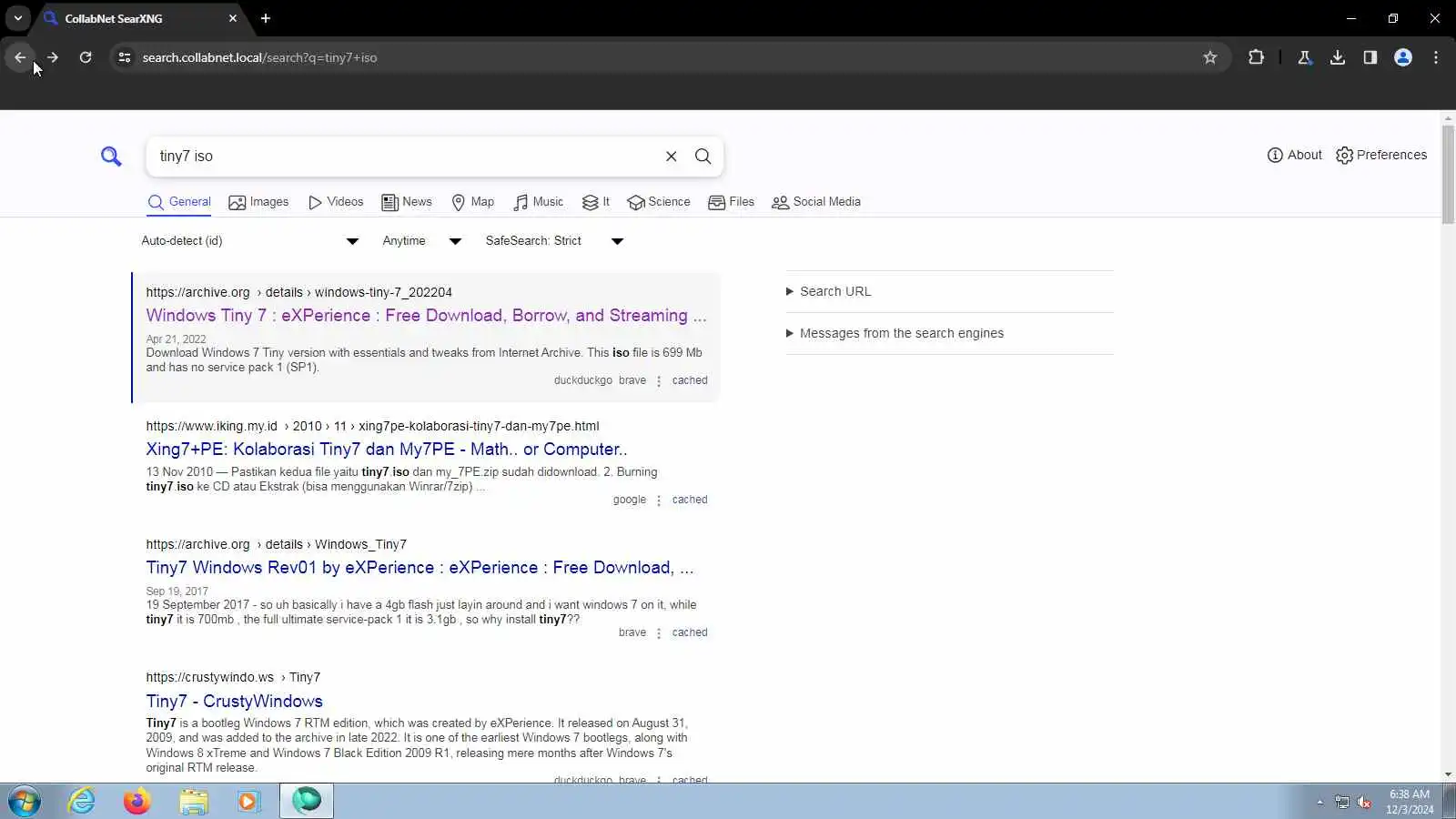Click the muted volume tray icon
Screen dimensions: 1456x819
pyautogui.click(x=1364, y=802)
